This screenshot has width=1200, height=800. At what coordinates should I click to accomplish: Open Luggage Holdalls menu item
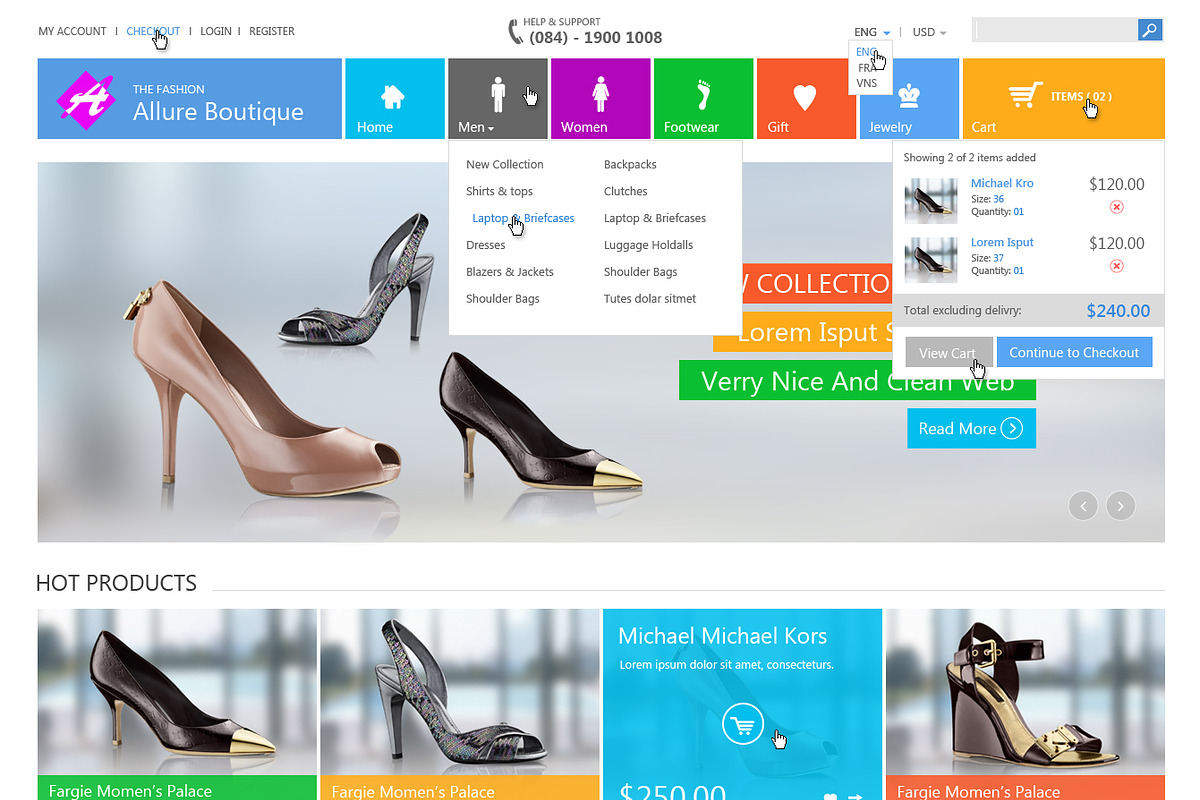648,245
